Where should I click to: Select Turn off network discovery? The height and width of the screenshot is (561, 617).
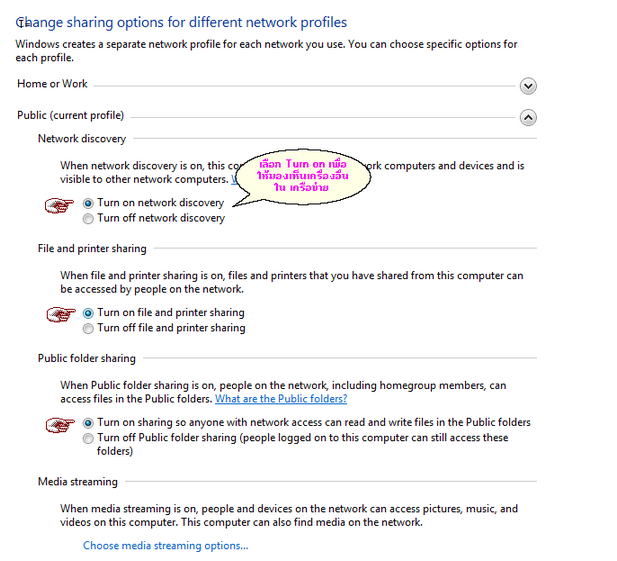[x=89, y=218]
